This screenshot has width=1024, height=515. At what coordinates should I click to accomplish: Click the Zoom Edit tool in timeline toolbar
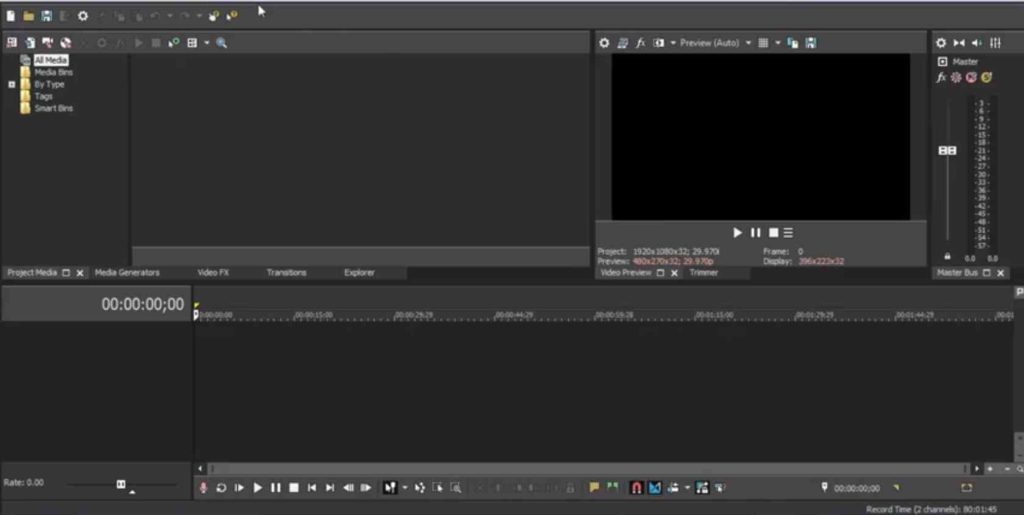click(x=456, y=488)
